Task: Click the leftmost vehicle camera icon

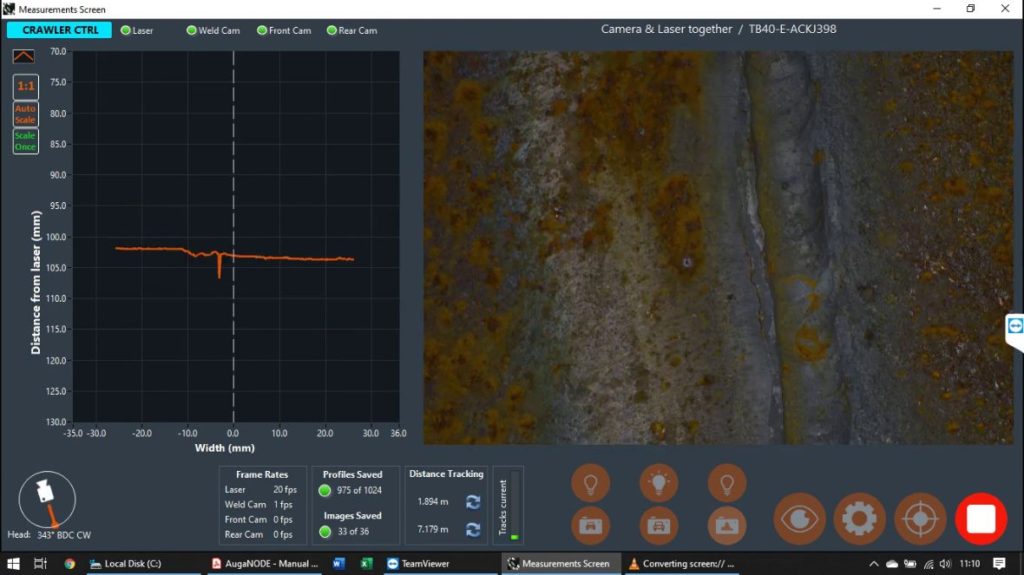Action: point(590,524)
